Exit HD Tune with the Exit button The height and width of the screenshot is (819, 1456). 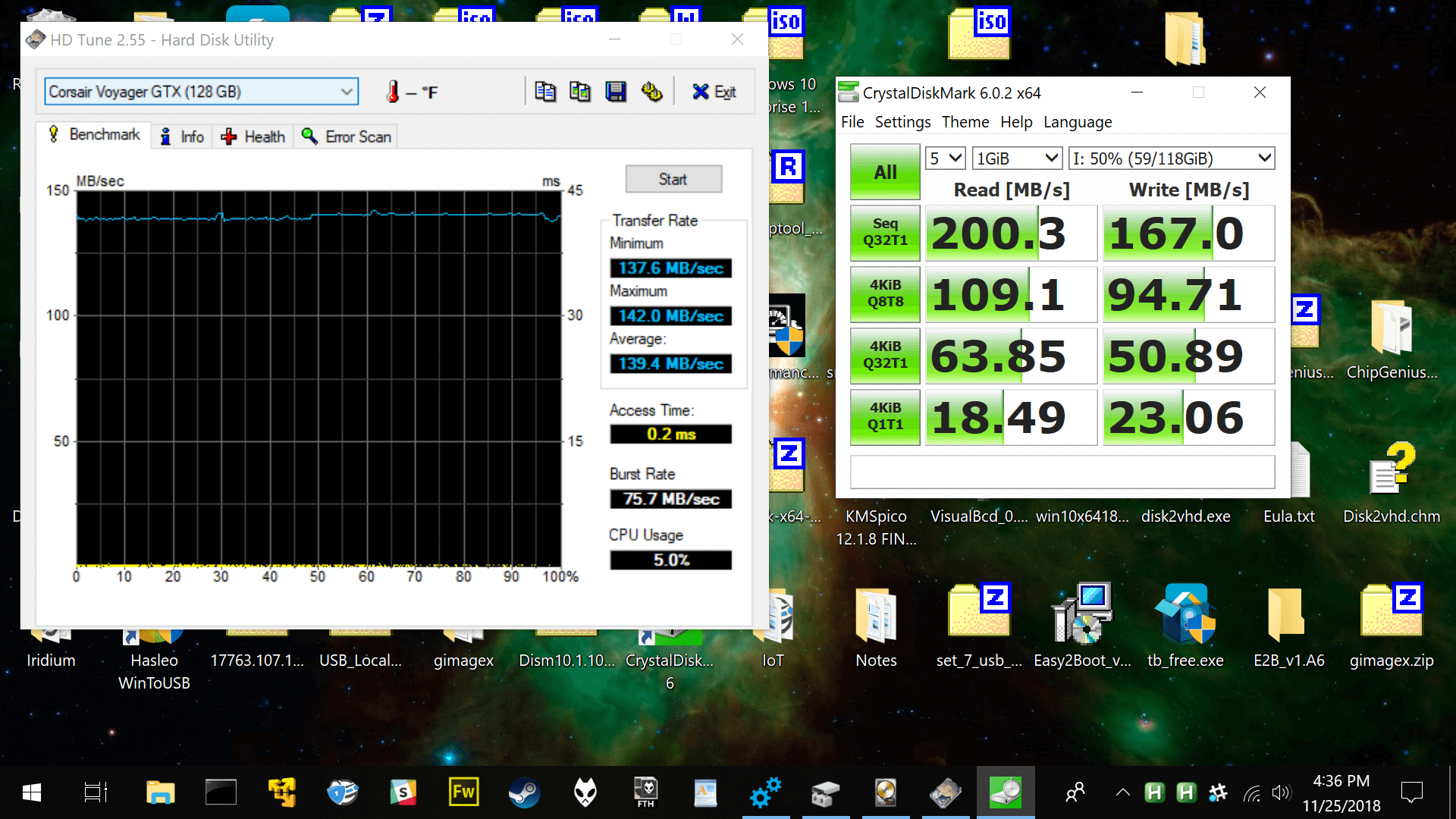click(x=714, y=92)
